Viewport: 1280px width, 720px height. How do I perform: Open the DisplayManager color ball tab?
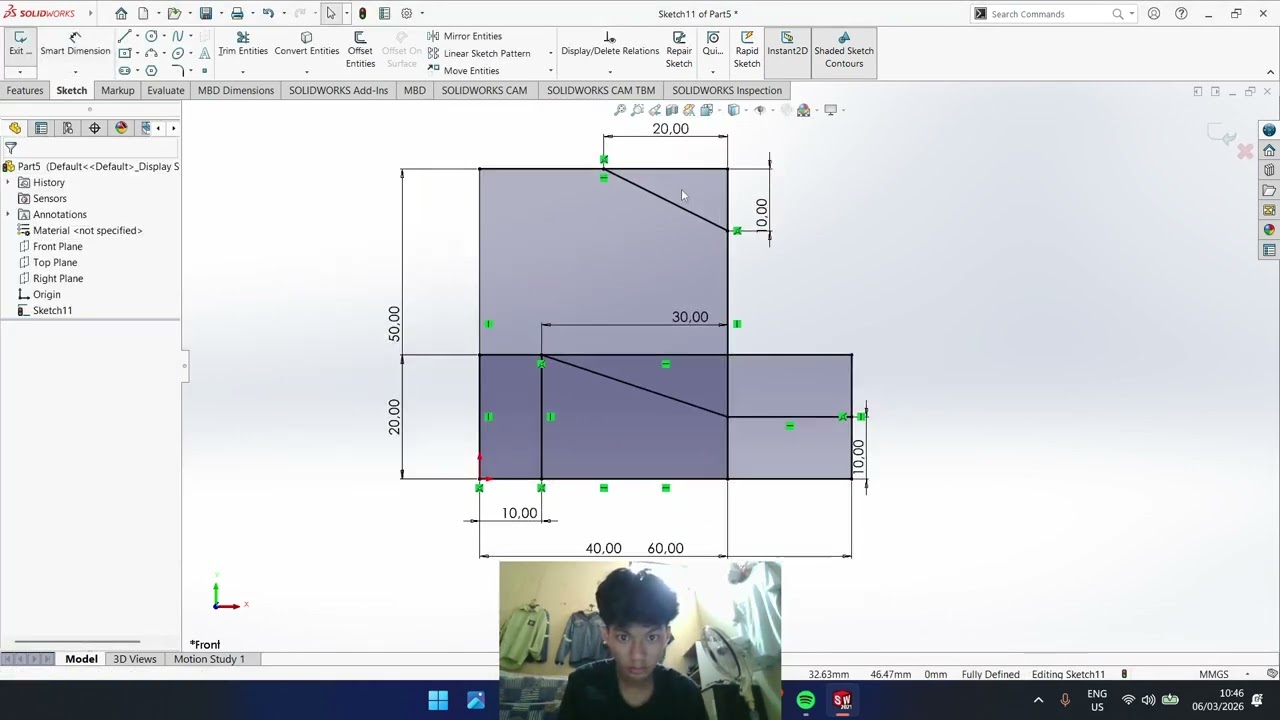(121, 128)
